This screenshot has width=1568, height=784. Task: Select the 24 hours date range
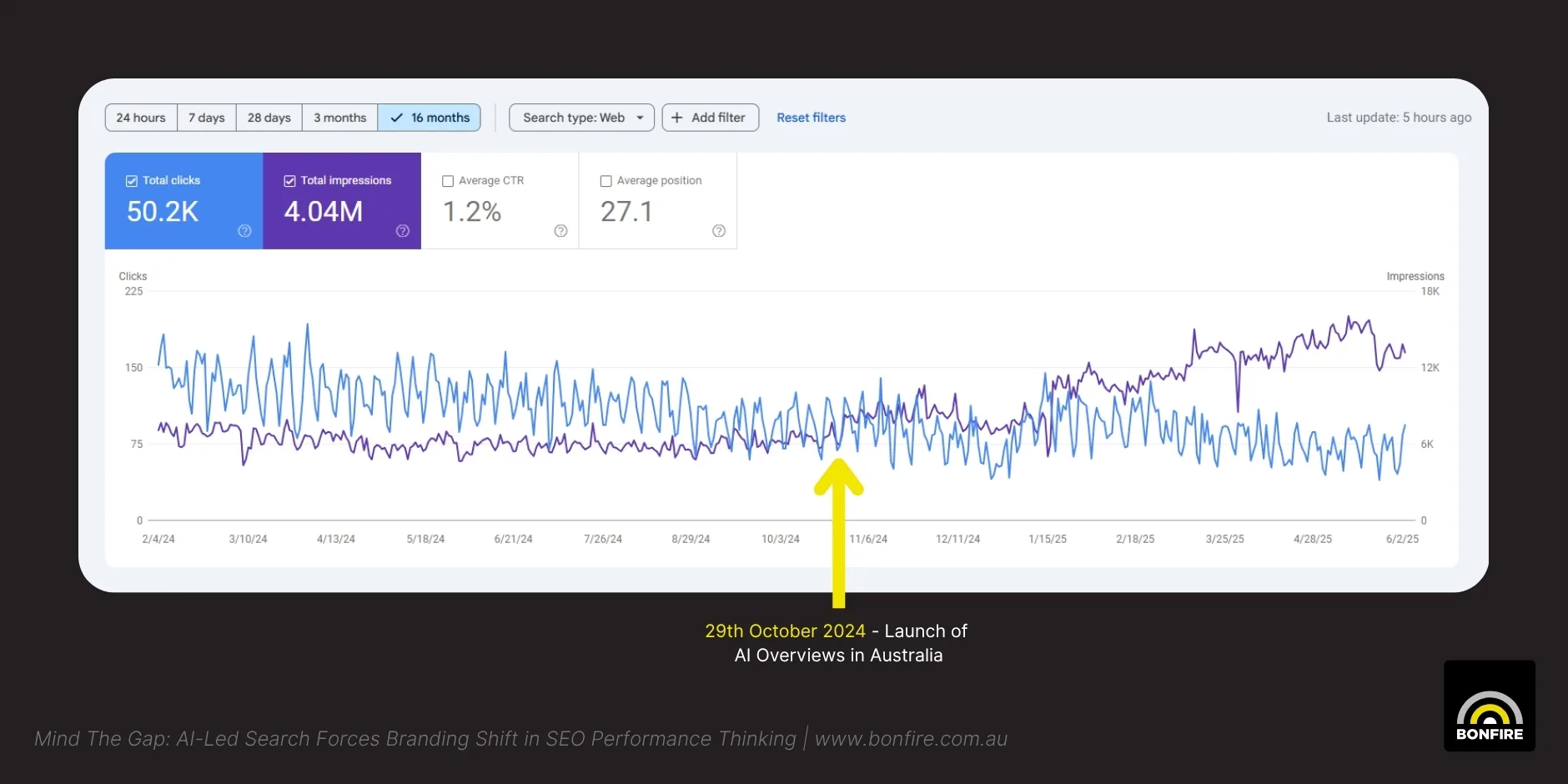point(141,118)
